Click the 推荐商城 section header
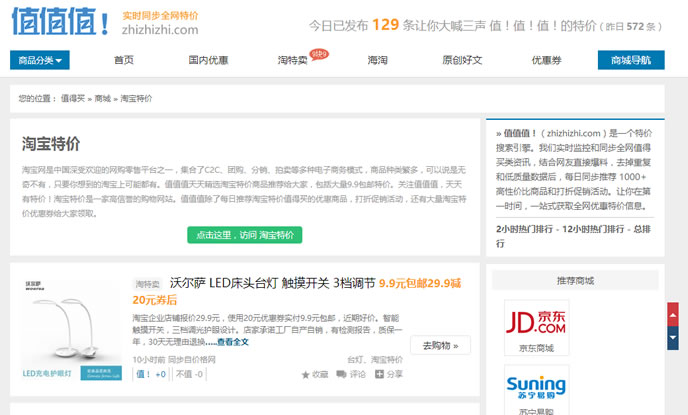The height and width of the screenshot is (415, 688). click(575, 280)
